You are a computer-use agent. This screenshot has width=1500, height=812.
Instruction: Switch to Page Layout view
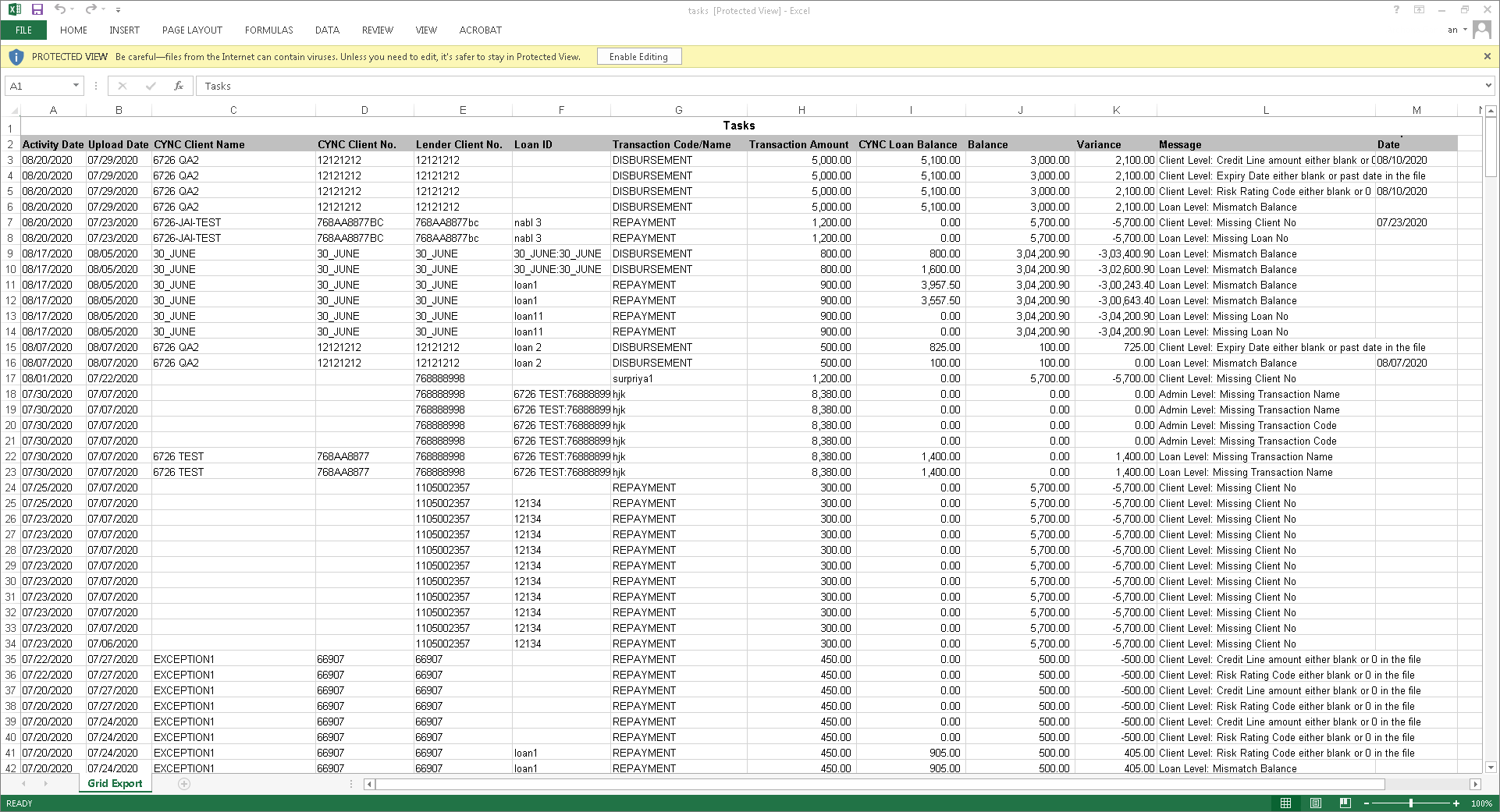(x=1316, y=803)
